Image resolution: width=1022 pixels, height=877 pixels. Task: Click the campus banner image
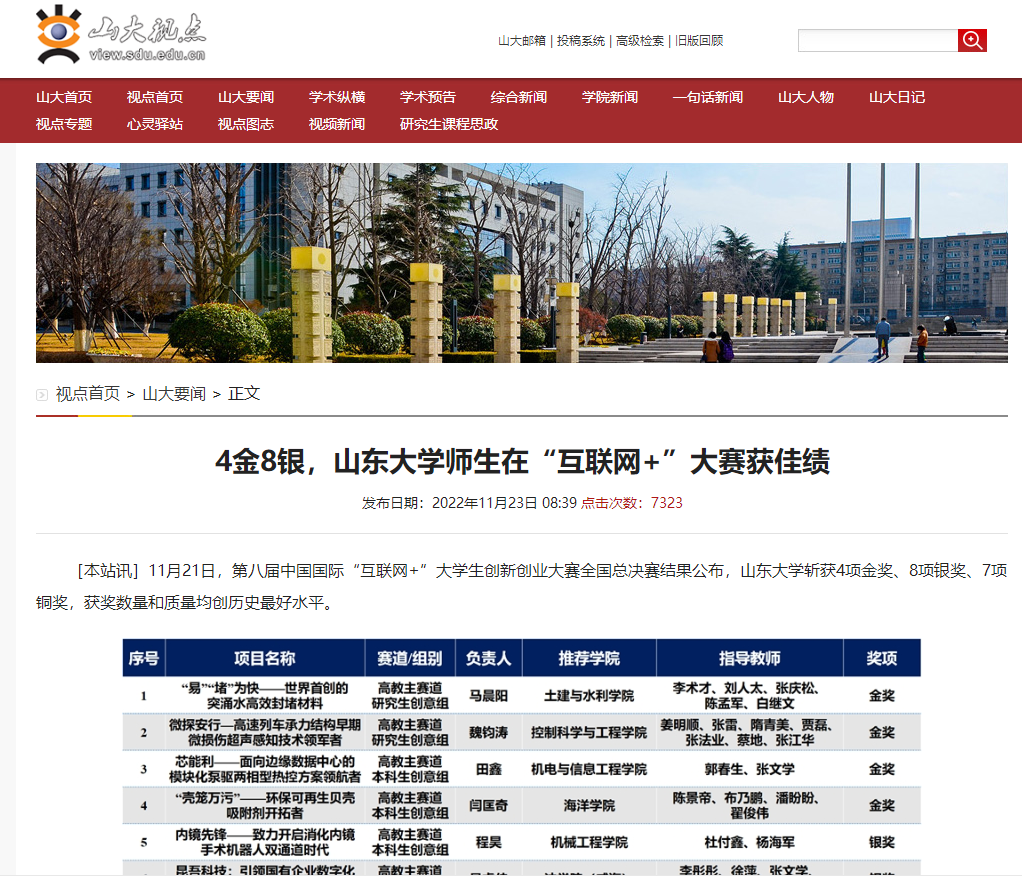(x=521, y=263)
